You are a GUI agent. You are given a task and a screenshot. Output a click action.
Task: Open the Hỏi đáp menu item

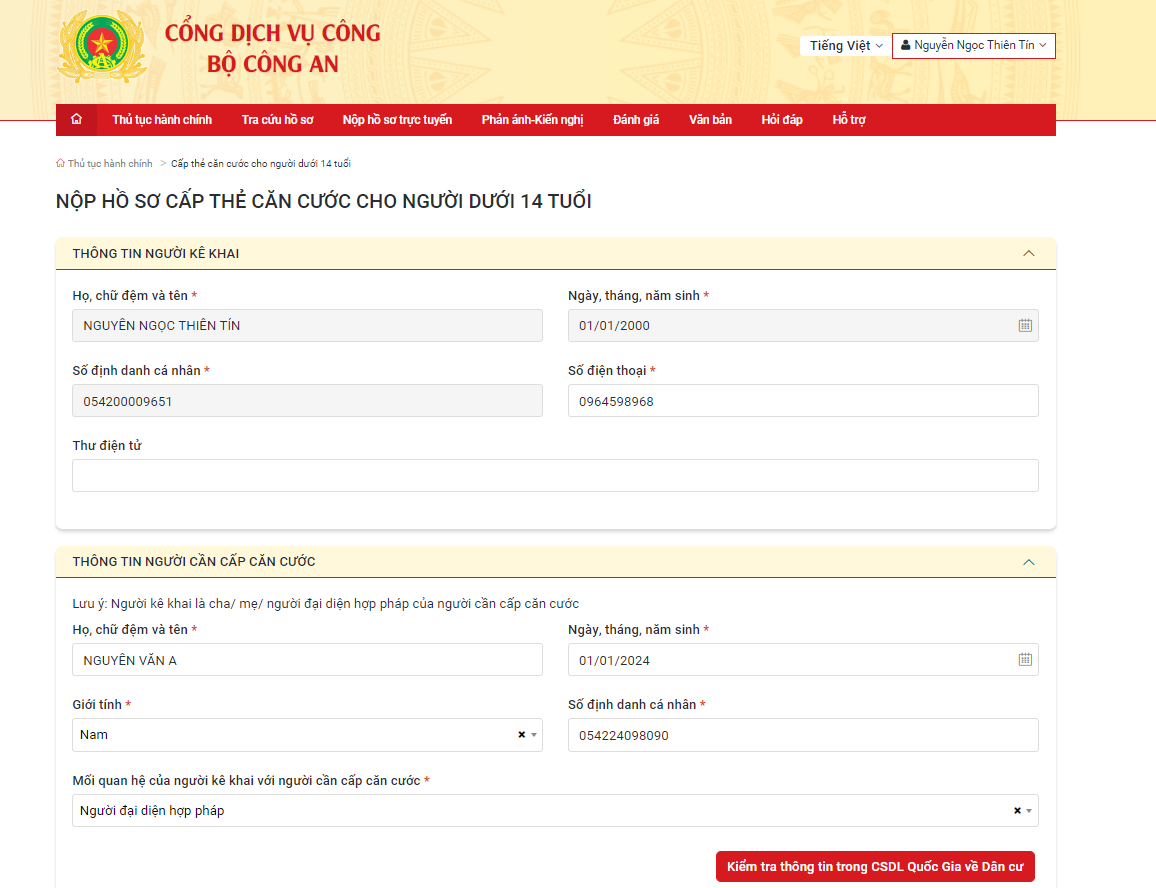pyautogui.click(x=781, y=120)
